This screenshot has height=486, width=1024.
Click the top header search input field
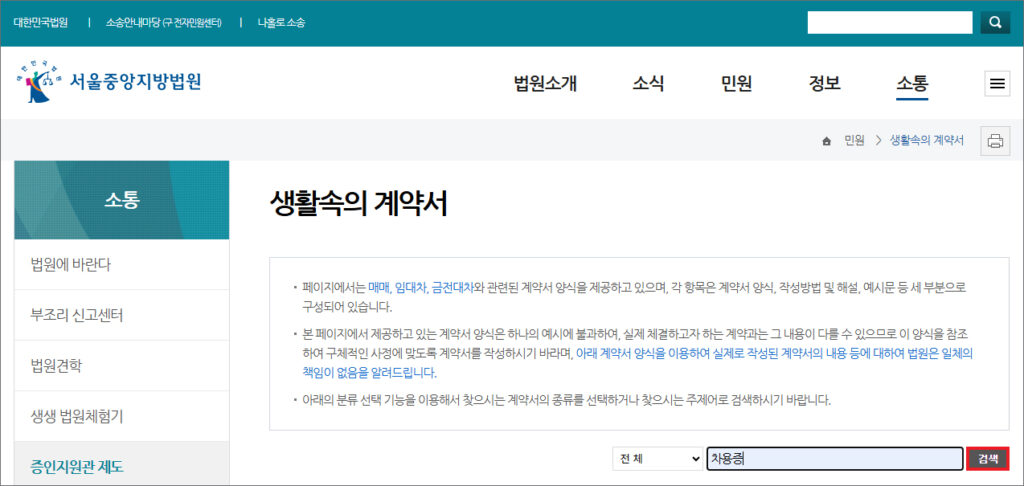click(889, 22)
